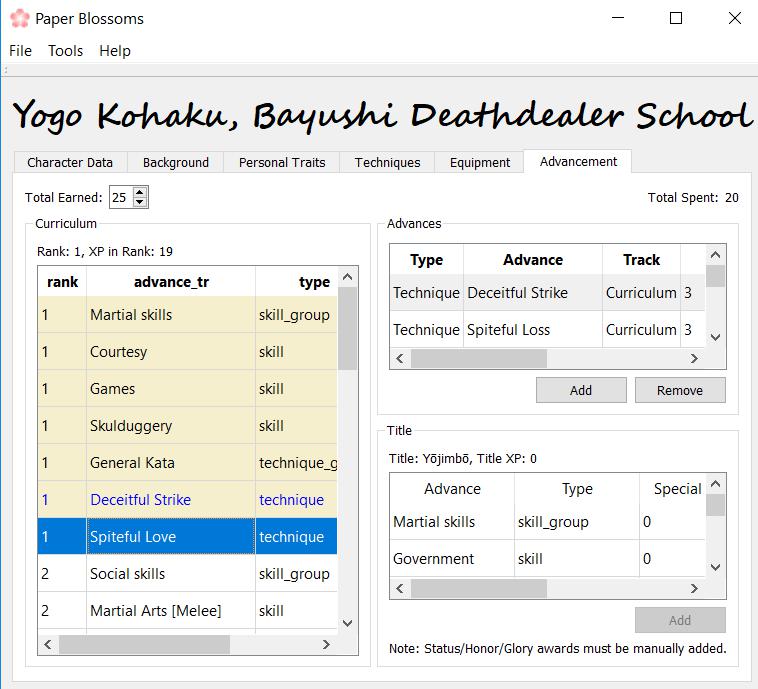Switch to the Character Data tab
This screenshot has height=689, width=758.
(x=70, y=162)
